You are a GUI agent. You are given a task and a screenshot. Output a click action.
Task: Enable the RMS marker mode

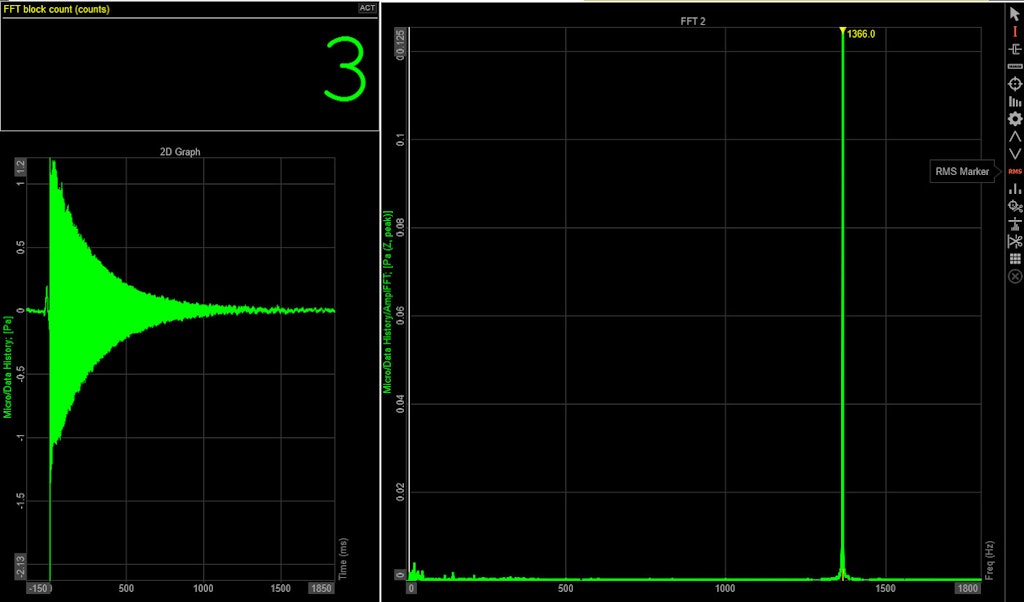click(1013, 170)
